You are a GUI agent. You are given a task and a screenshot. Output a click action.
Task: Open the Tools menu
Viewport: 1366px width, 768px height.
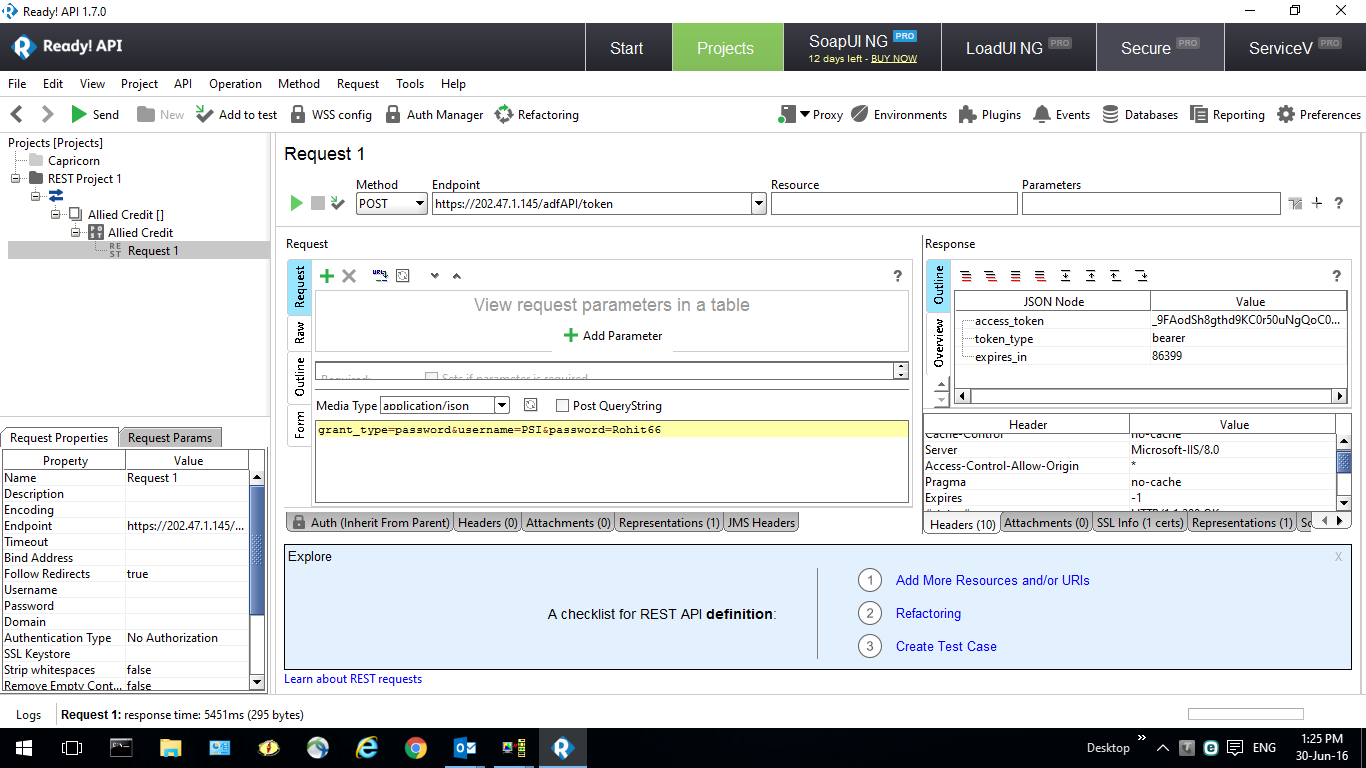410,84
